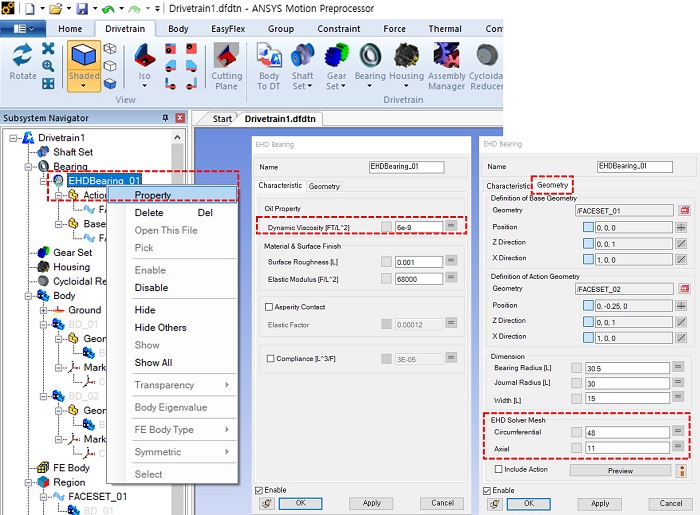Collapse the Bearing tree node
700x515 pixels.
pyautogui.click(x=29, y=167)
